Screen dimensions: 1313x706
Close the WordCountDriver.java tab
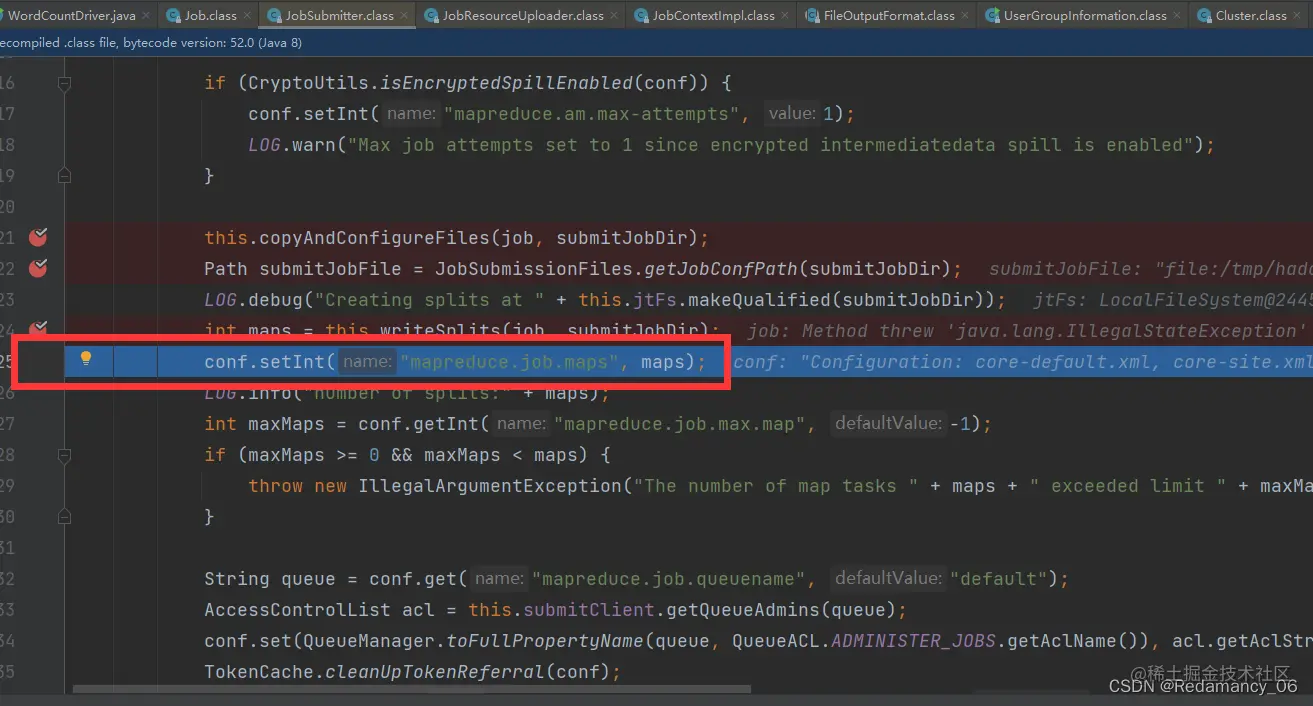[145, 16]
